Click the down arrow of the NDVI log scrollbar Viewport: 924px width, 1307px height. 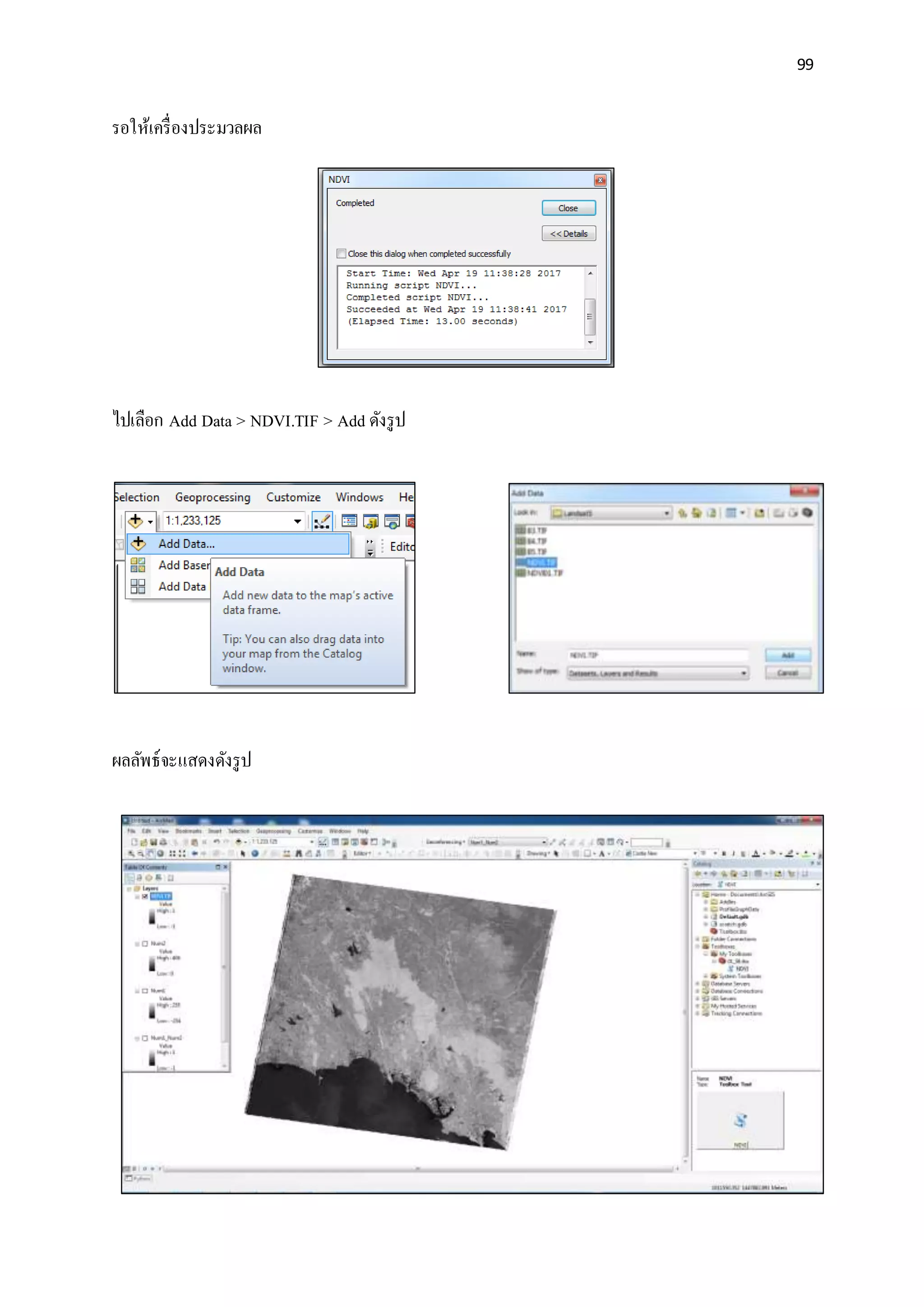[x=590, y=342]
